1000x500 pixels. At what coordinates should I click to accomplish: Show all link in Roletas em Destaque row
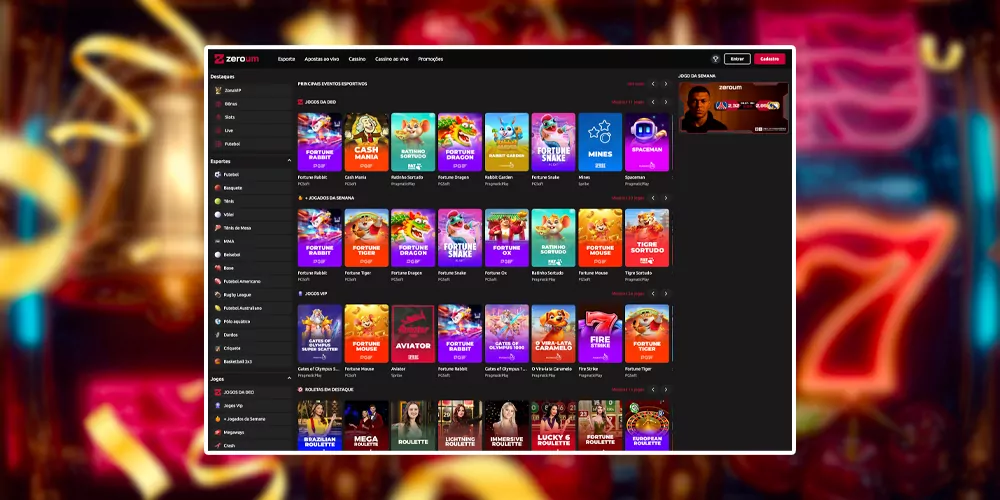coord(628,390)
